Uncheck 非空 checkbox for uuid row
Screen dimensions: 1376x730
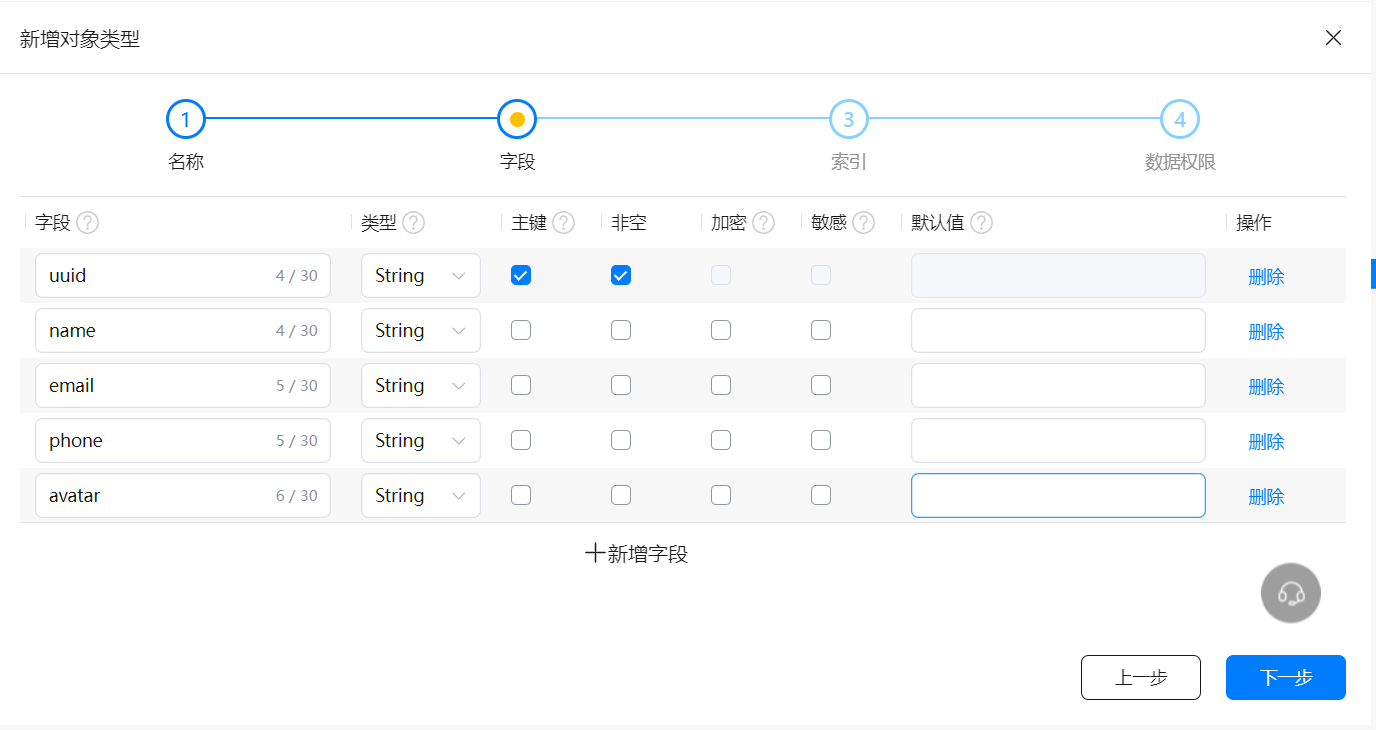[621, 275]
